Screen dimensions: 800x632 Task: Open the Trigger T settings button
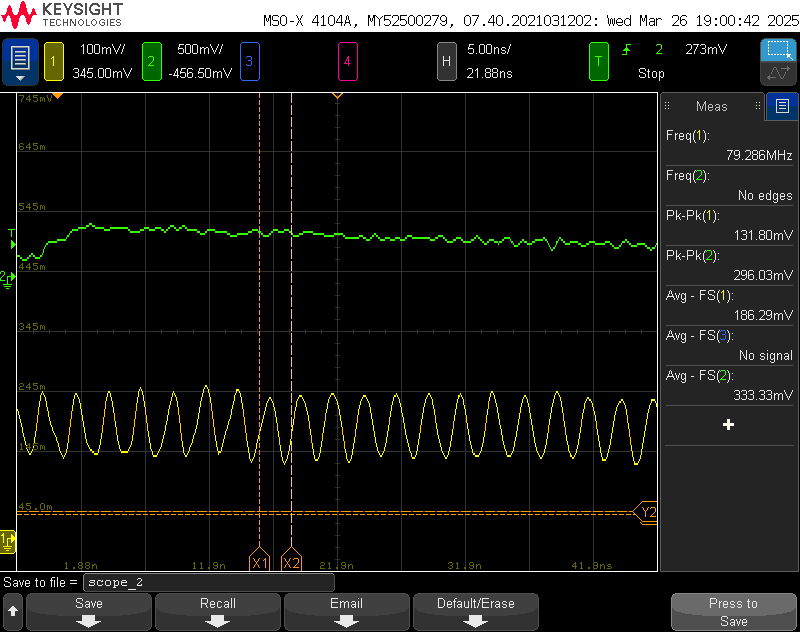point(598,61)
